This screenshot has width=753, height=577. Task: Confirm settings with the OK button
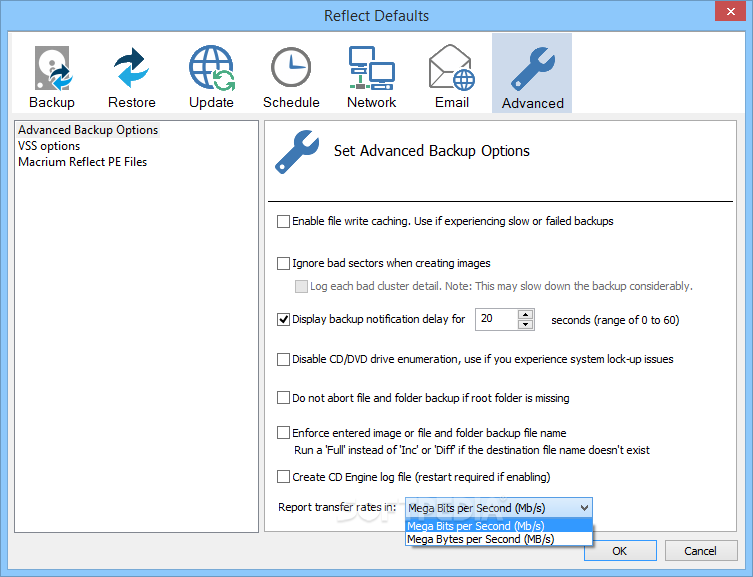620,551
